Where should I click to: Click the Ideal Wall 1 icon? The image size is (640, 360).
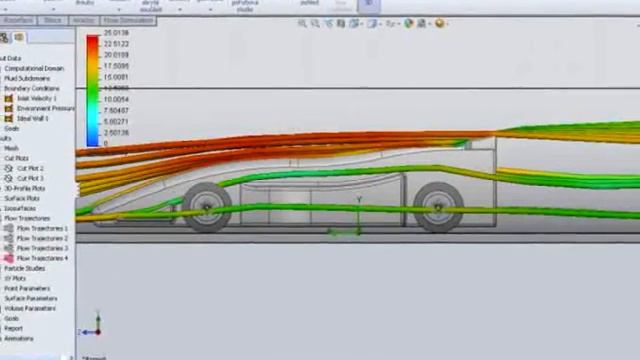click(9, 118)
